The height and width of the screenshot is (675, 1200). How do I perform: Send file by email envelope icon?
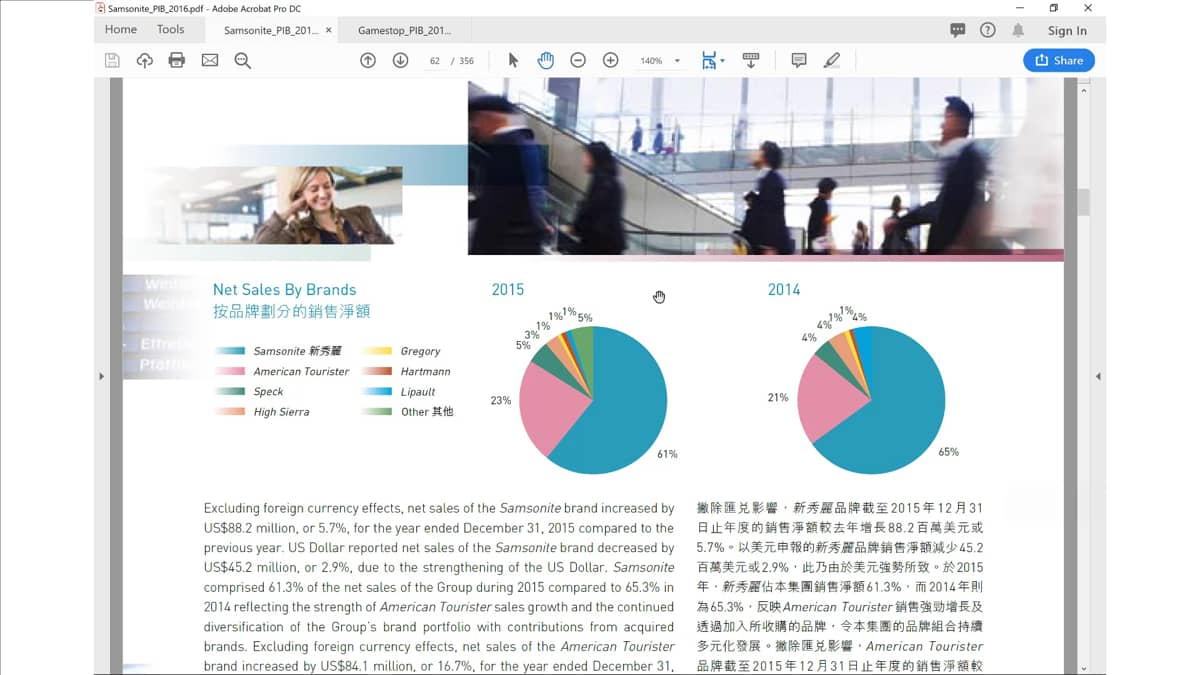[x=209, y=60]
